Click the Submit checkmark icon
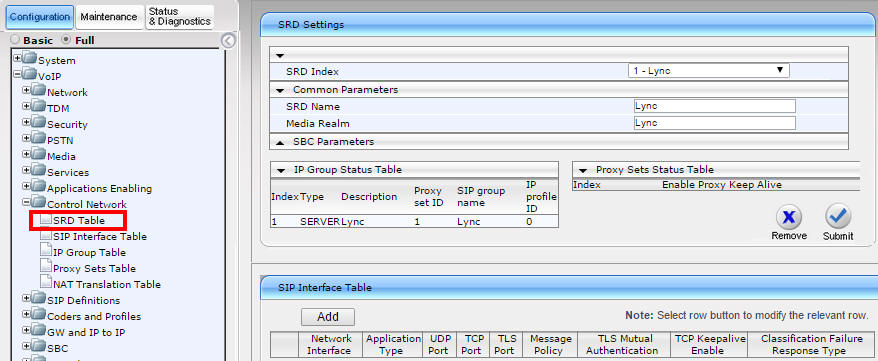This screenshot has width=878, height=361. click(838, 217)
